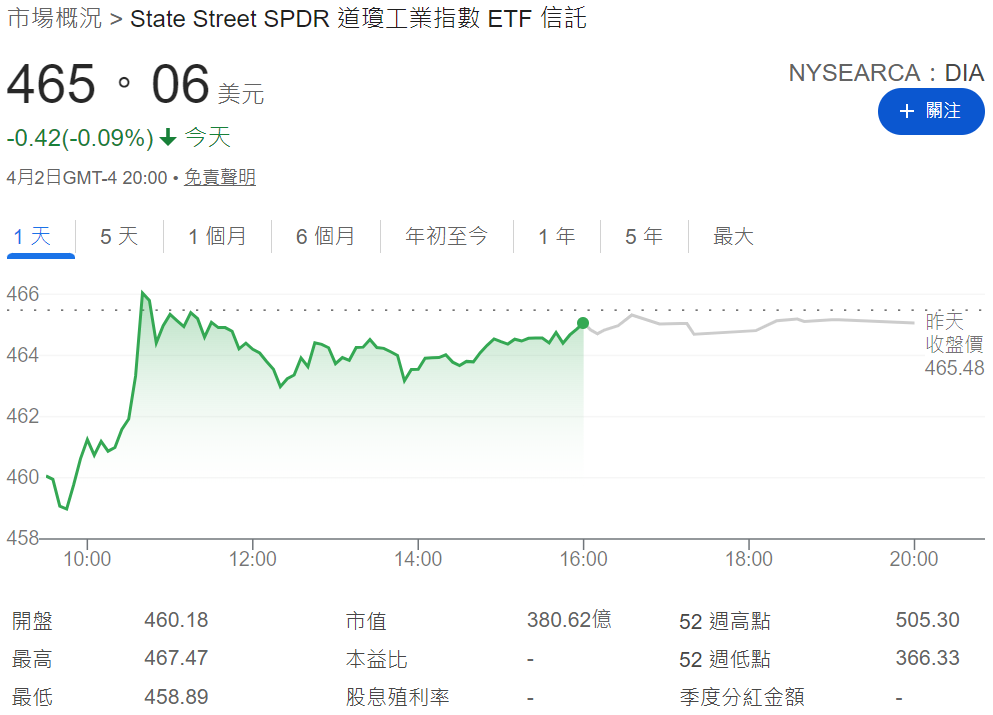The image size is (993, 715).
Task: Click the 昨天收盤價 465.48 label
Action: point(953,345)
